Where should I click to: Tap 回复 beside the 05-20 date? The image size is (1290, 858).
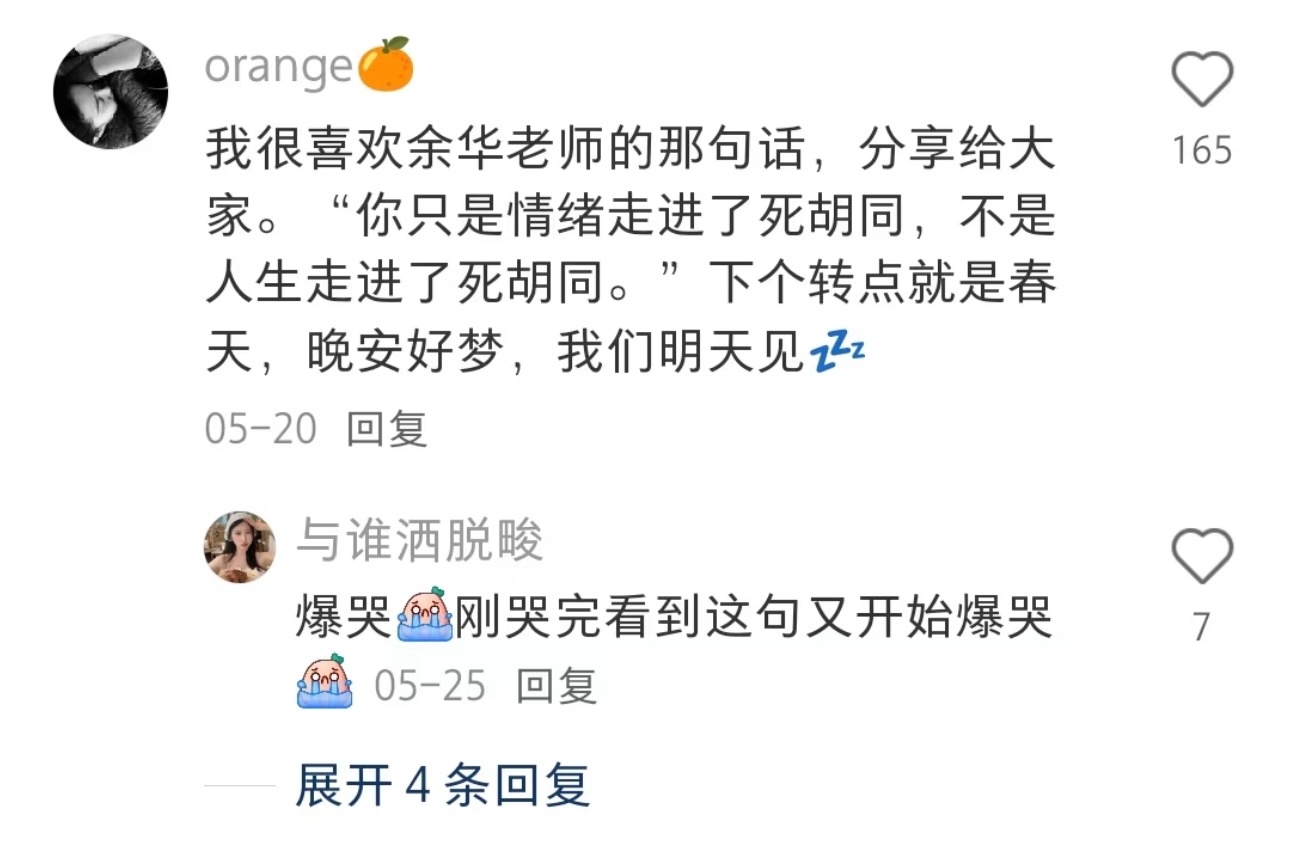point(387,429)
